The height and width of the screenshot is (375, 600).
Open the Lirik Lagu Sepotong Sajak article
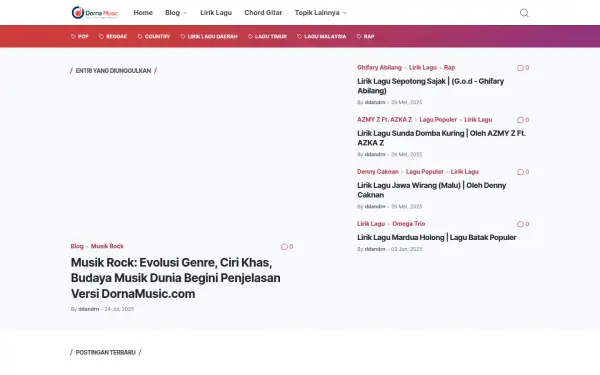click(x=430, y=86)
